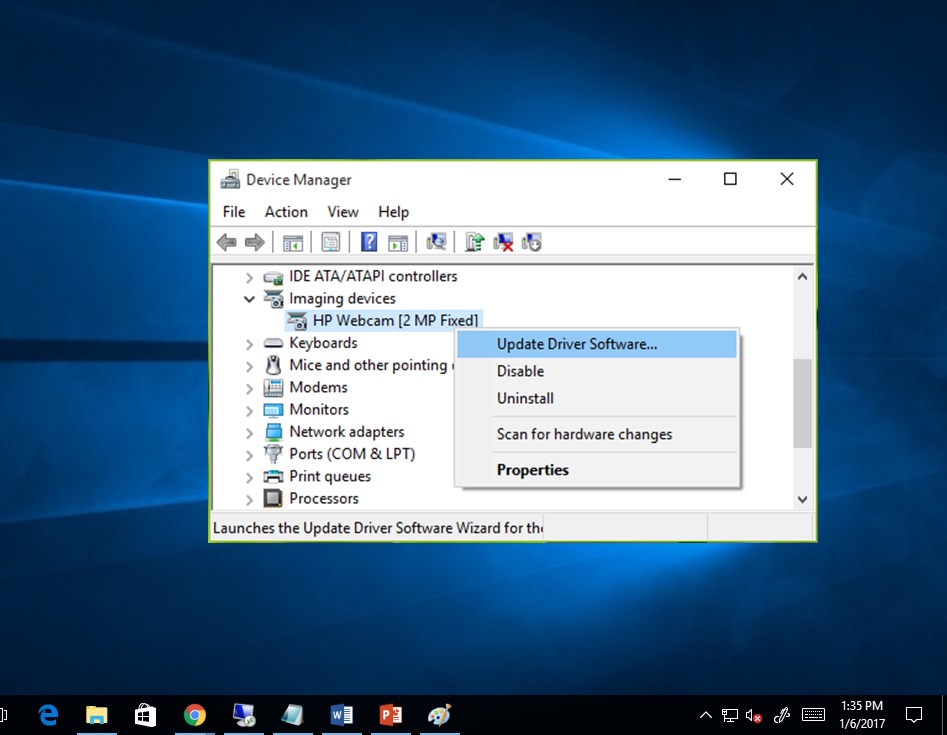The image size is (947, 735).
Task: Expand the Ports (COM & LPT) node
Action: coord(249,455)
